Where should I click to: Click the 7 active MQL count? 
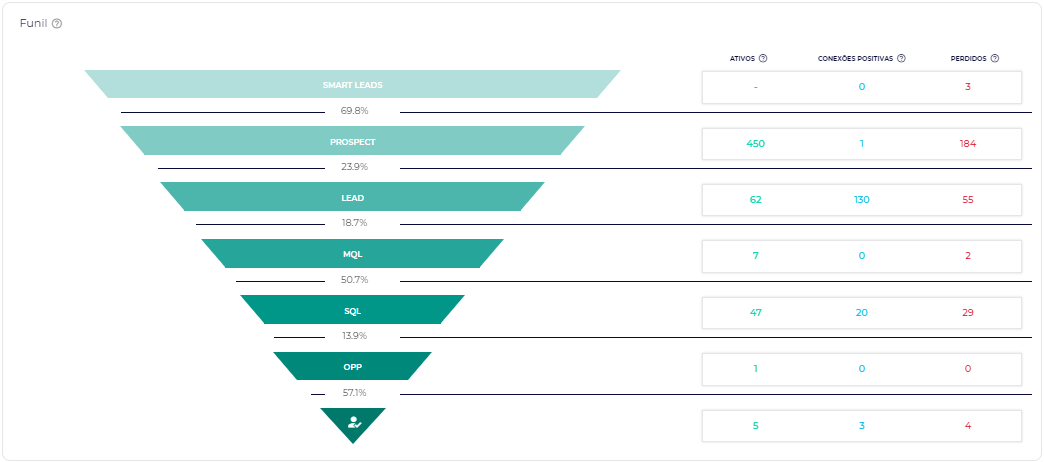(756, 256)
